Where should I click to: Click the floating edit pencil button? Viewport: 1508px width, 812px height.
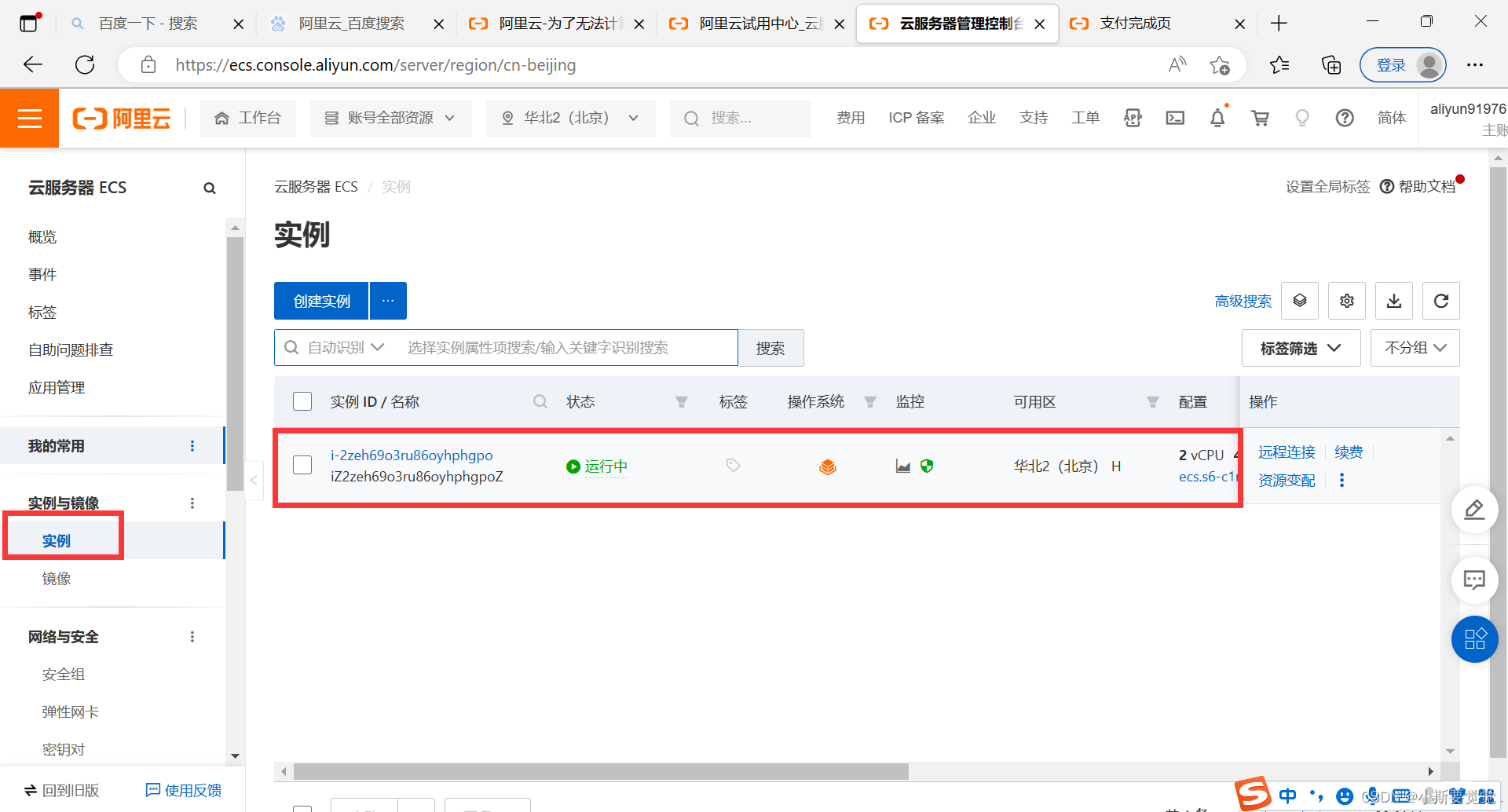(1474, 510)
